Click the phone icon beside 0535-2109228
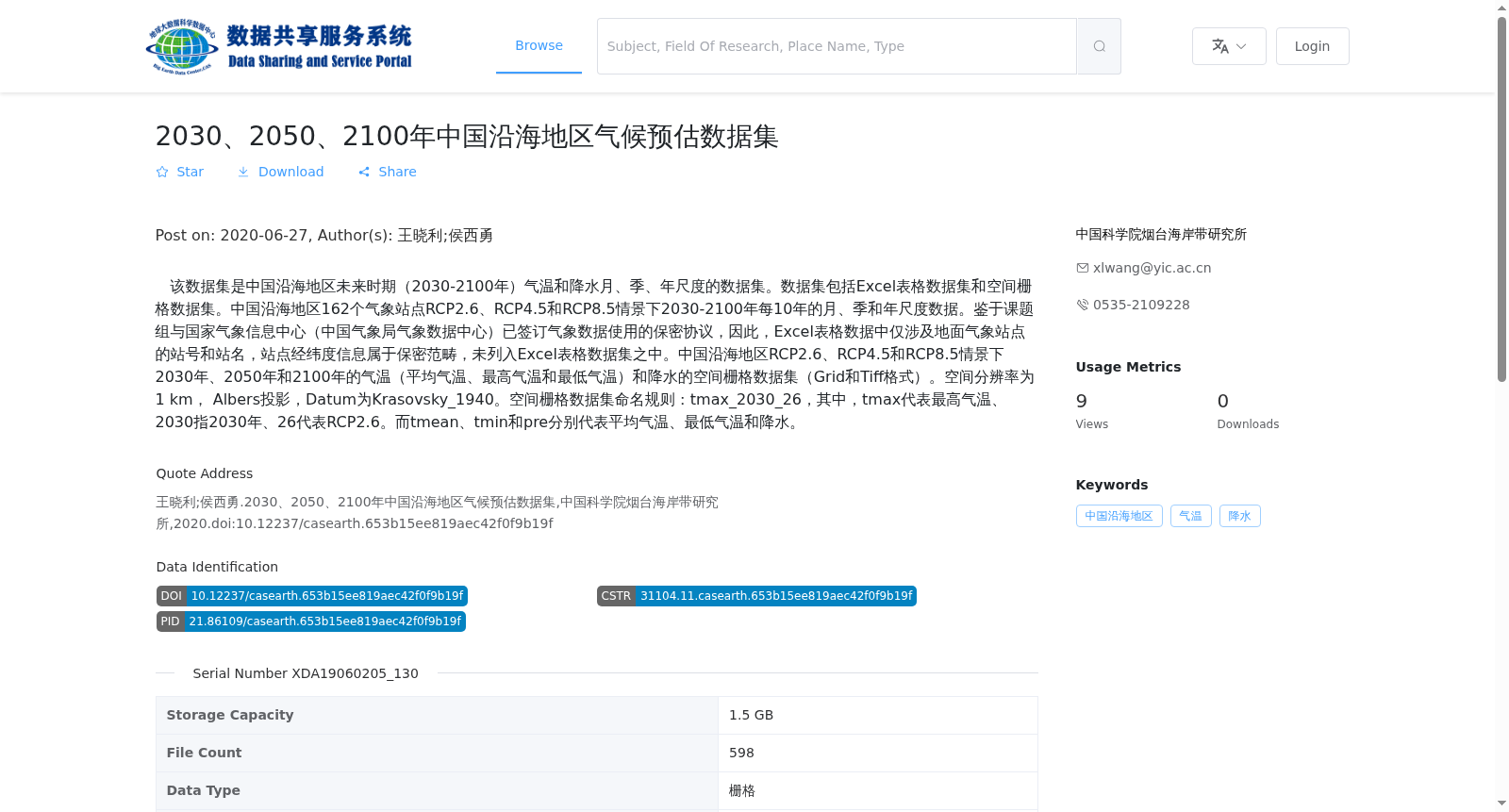 pos(1083,305)
